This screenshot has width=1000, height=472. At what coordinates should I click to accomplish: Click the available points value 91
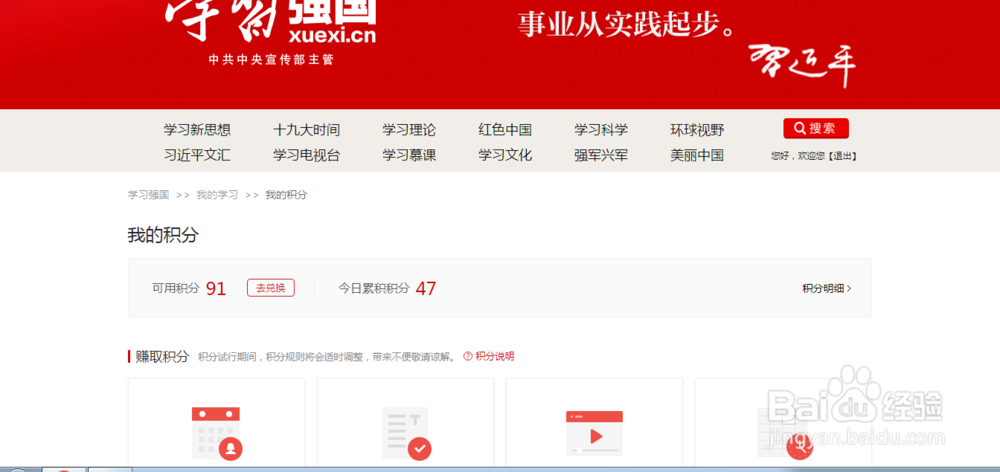click(216, 288)
